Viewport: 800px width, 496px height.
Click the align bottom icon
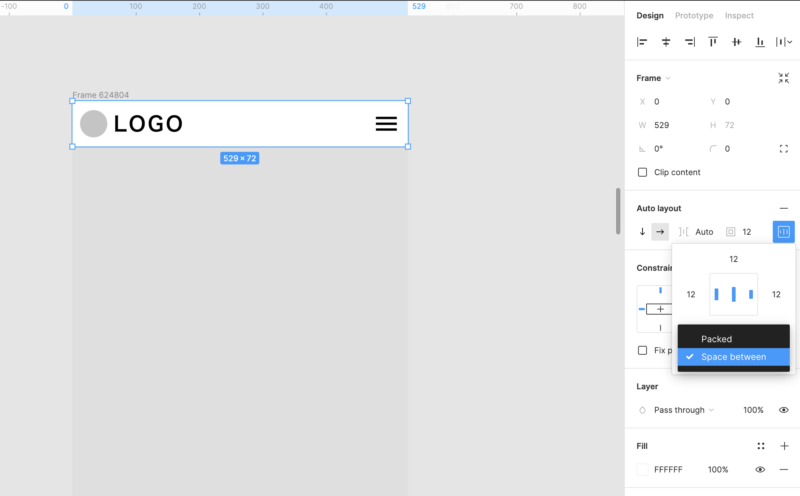[760, 42]
